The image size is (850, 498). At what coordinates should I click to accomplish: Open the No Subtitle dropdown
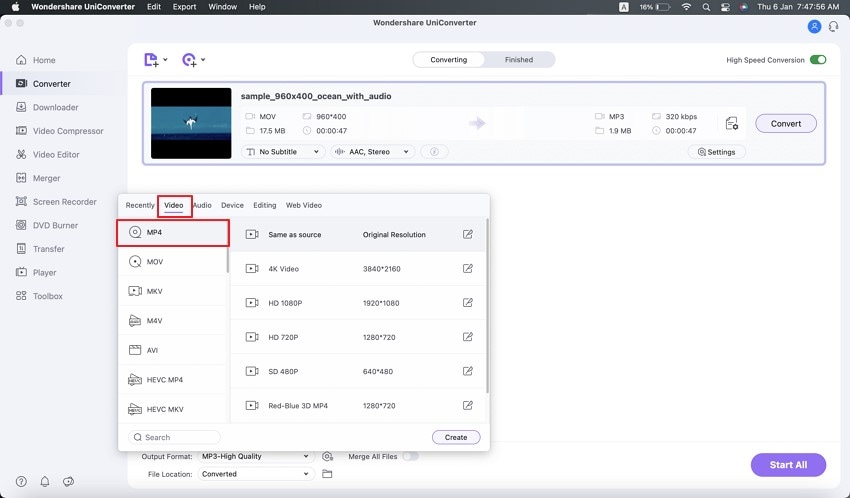pos(283,152)
